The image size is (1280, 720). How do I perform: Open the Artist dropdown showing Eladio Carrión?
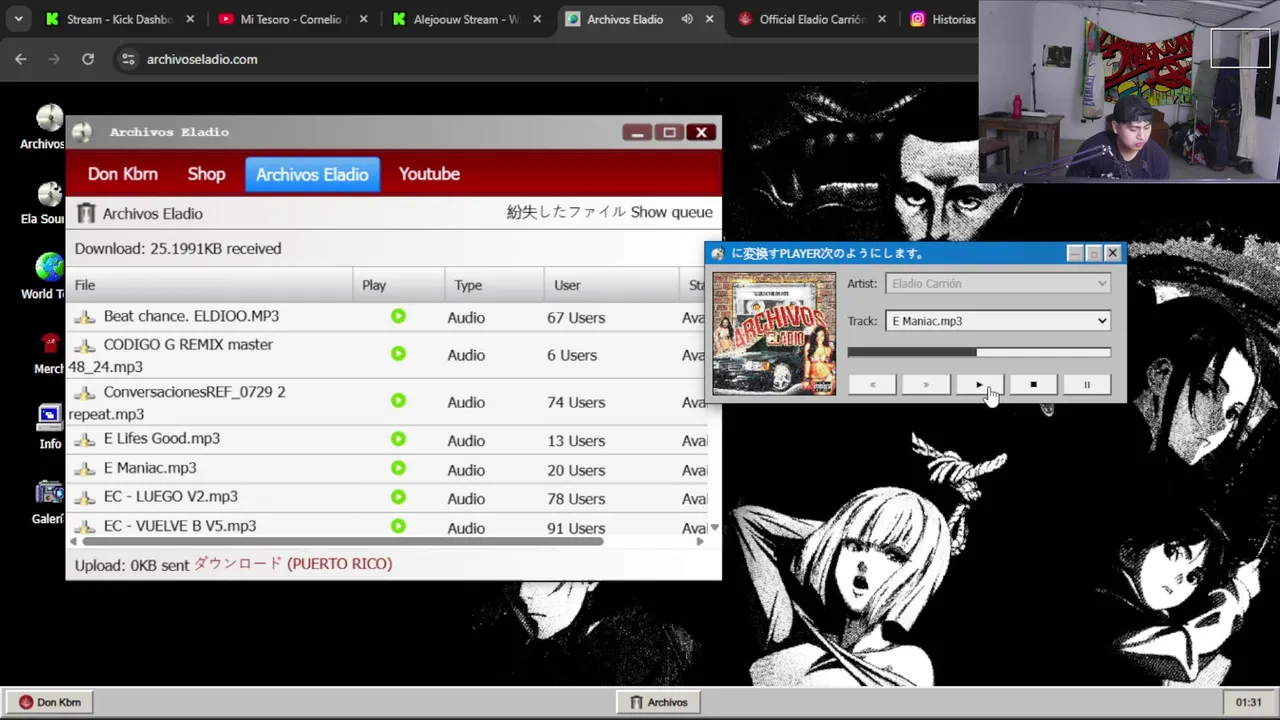998,283
